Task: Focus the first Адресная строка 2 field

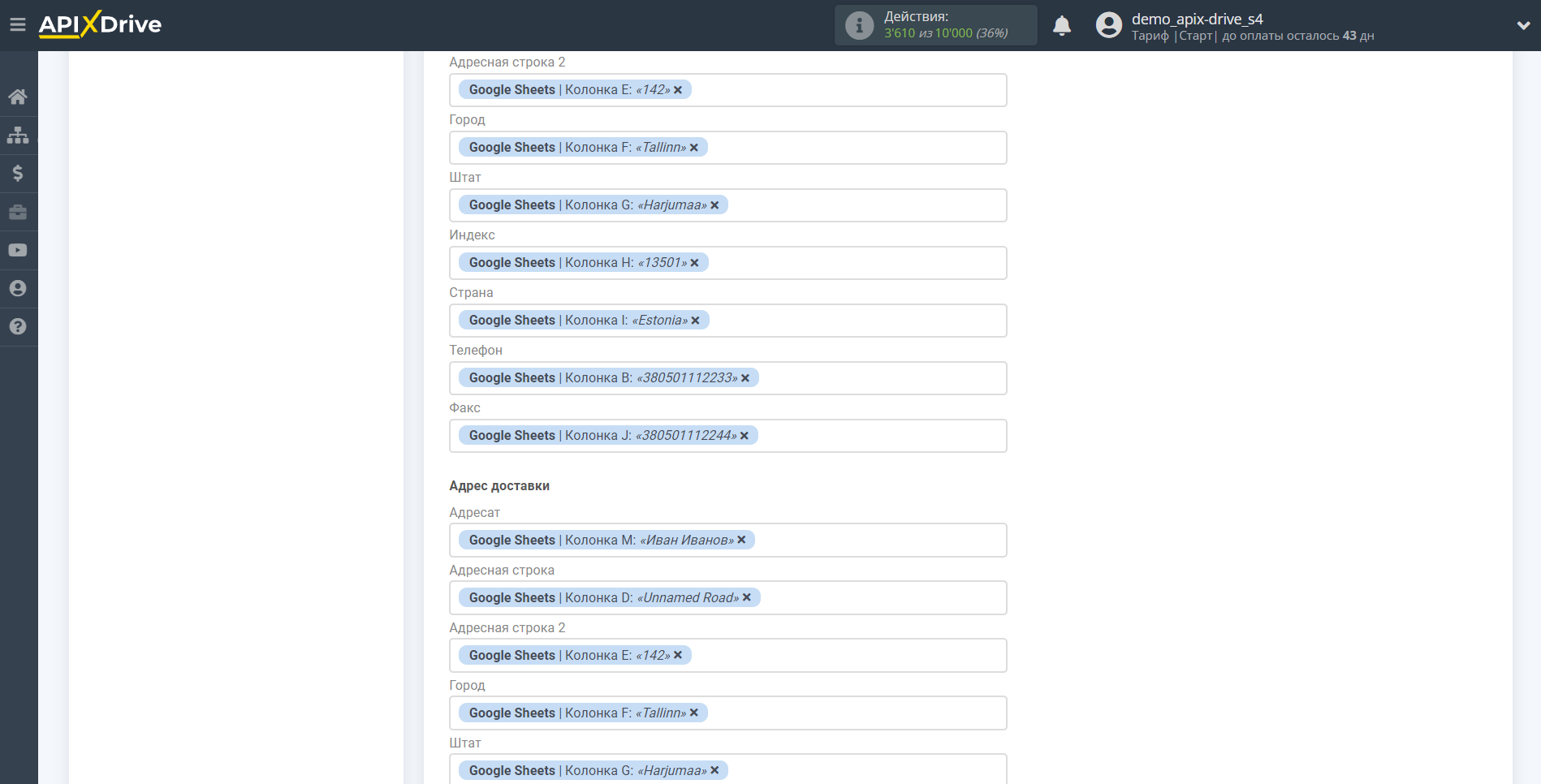Action: coord(727,90)
